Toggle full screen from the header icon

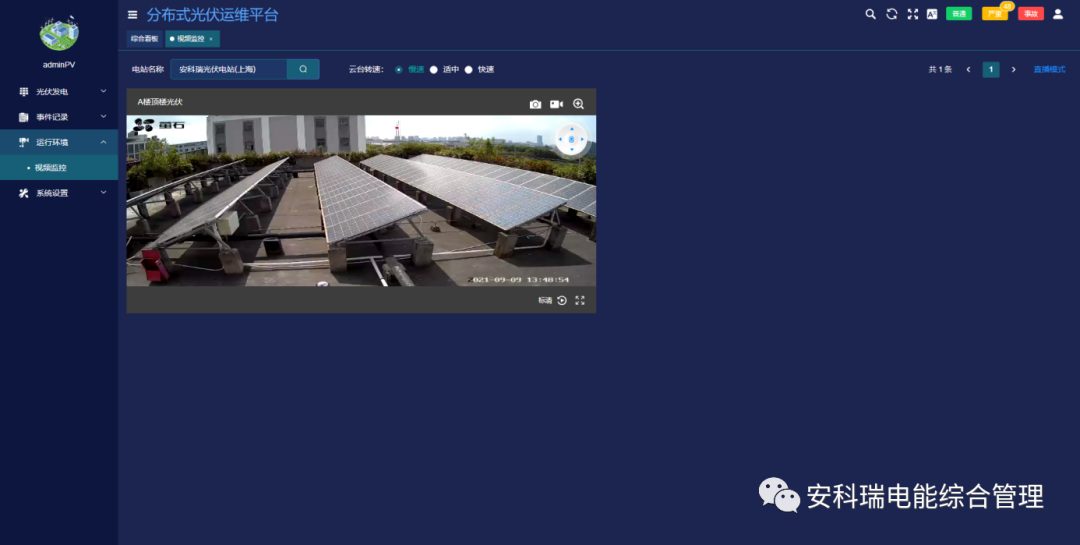(x=913, y=14)
